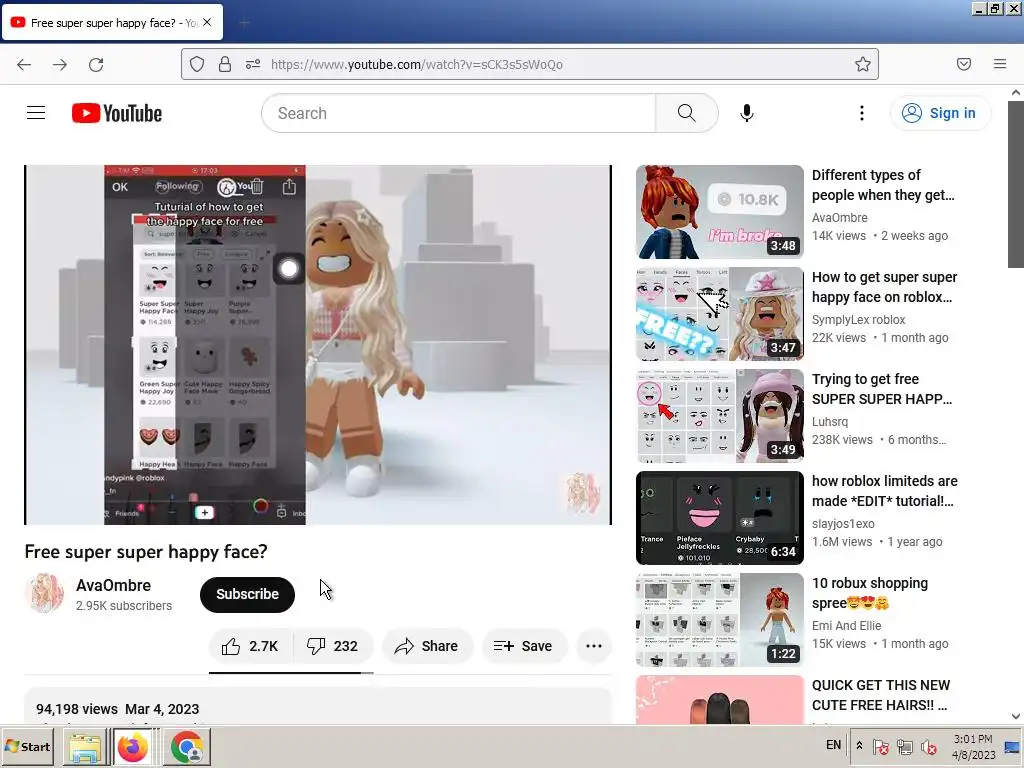Screen dimensions: 1024x768
Task: Launch Chrome from the taskbar
Action: click(187, 747)
